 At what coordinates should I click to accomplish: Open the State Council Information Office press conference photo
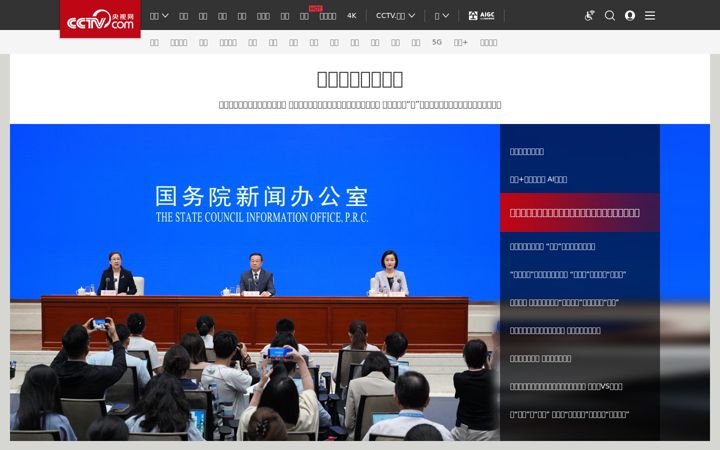pos(255,282)
